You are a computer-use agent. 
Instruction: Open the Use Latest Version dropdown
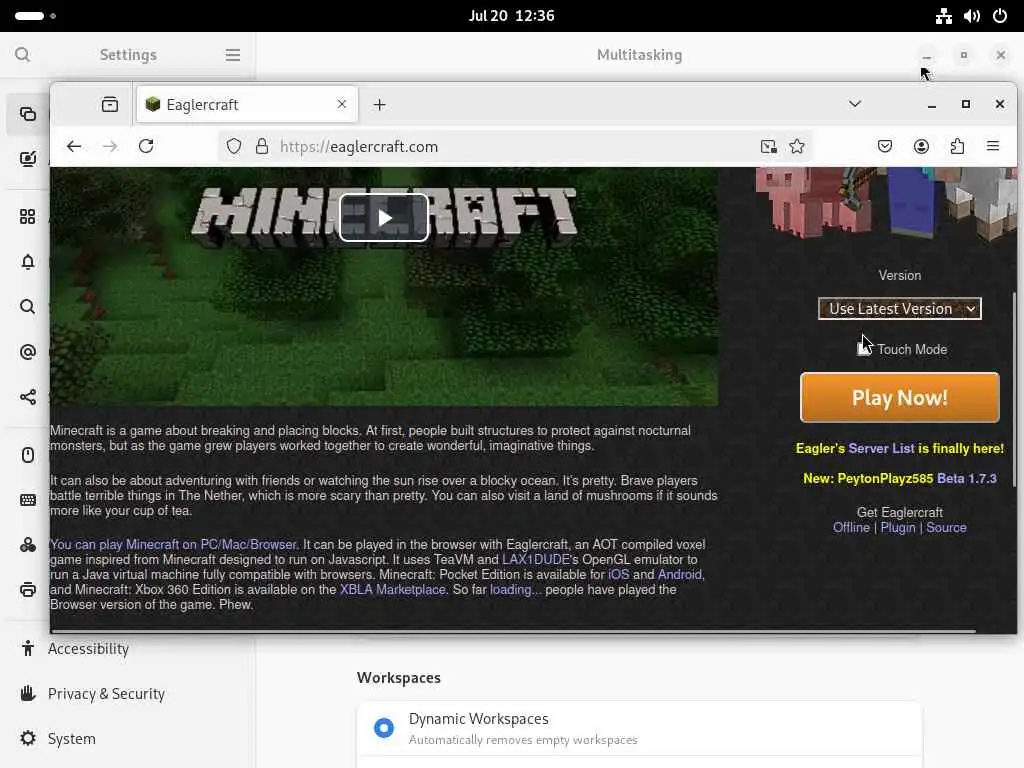tap(899, 309)
